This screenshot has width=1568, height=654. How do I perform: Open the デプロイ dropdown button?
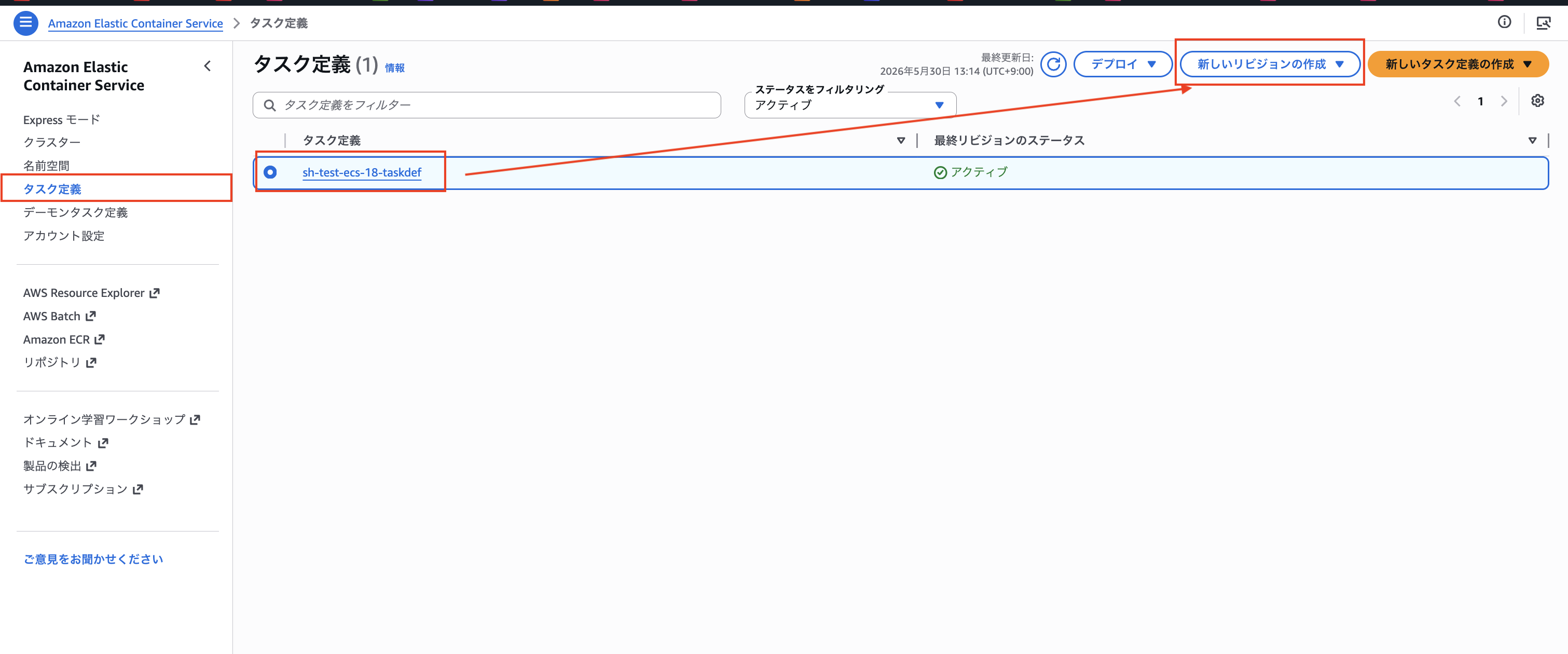pyautogui.click(x=1122, y=64)
